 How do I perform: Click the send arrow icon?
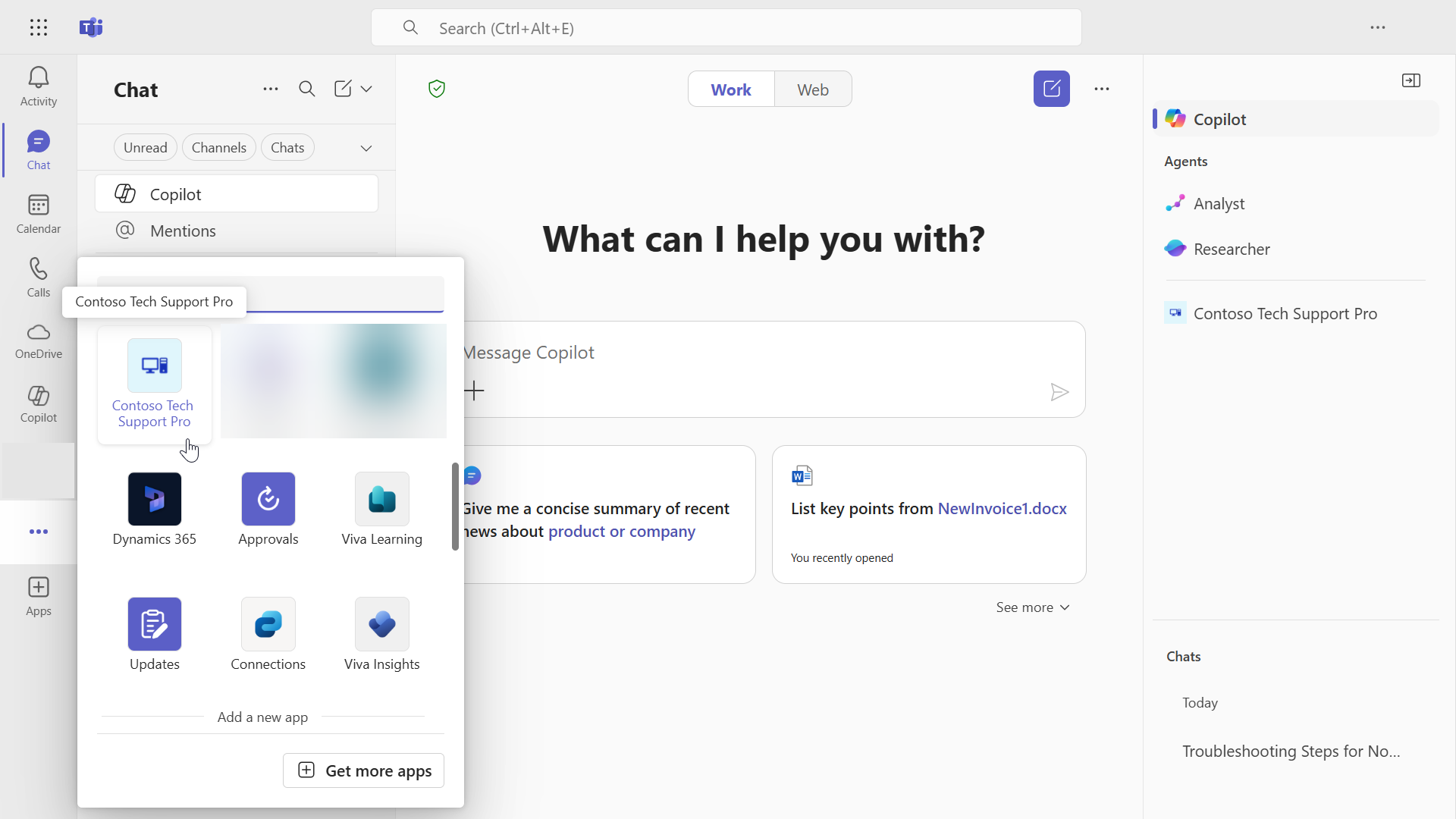point(1059,392)
